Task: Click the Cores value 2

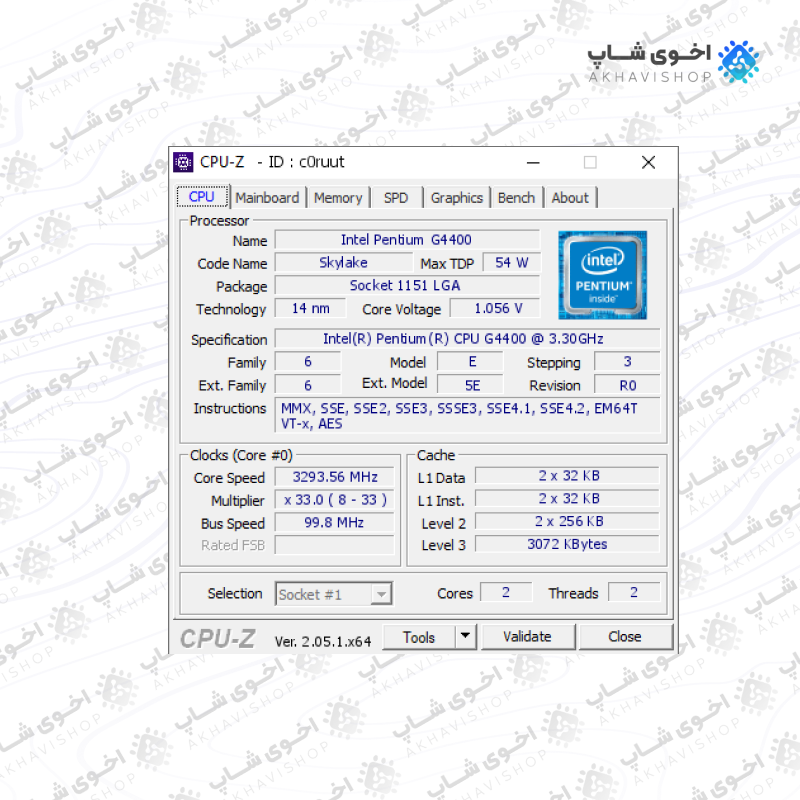Action: pyautogui.click(x=506, y=592)
